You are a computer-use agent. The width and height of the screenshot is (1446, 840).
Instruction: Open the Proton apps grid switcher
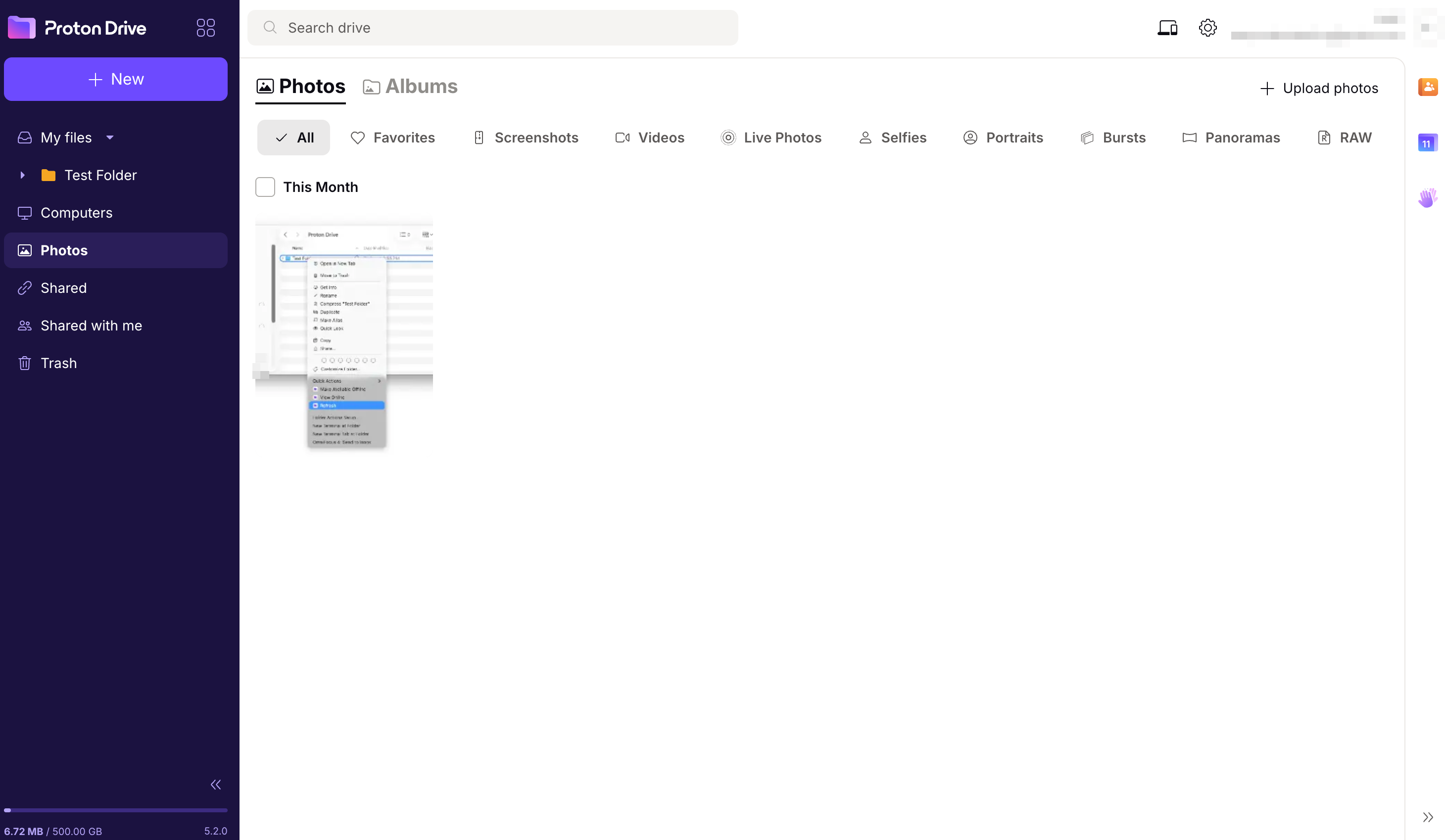[205, 28]
